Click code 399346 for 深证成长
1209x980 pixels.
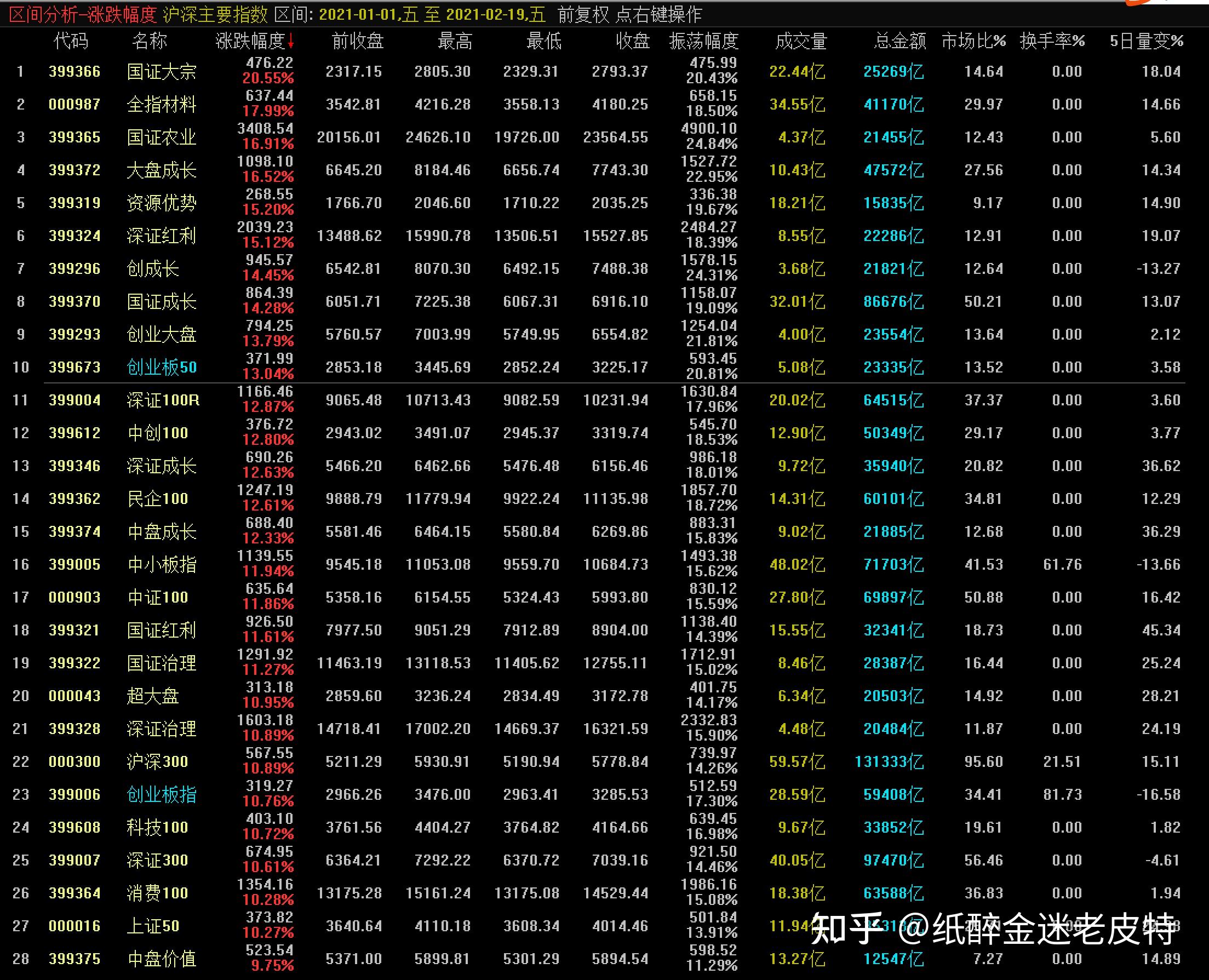(x=75, y=466)
